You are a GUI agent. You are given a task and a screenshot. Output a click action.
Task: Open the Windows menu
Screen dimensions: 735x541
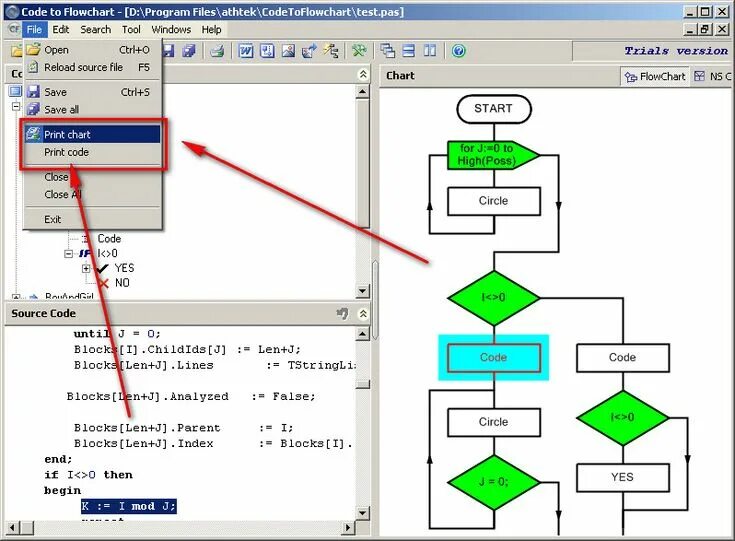tap(171, 30)
